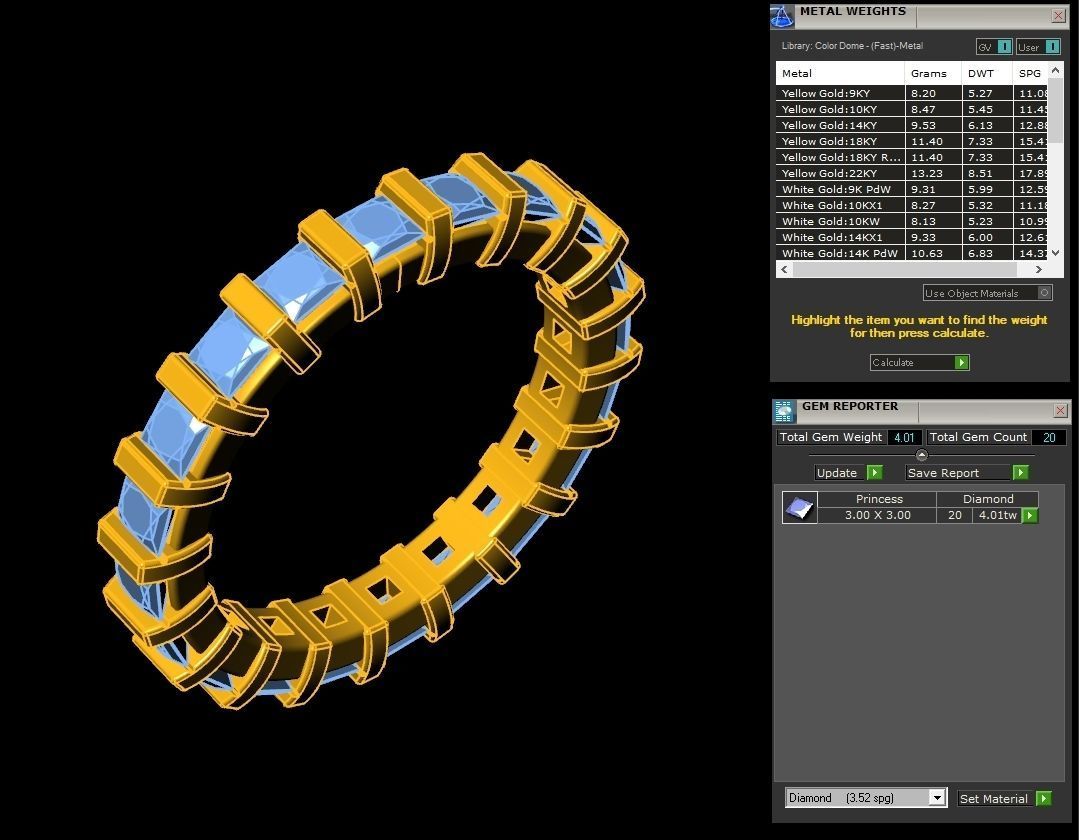Select the White Gold:10KX1 row
Screen dimensions: 1079x840
coord(912,205)
